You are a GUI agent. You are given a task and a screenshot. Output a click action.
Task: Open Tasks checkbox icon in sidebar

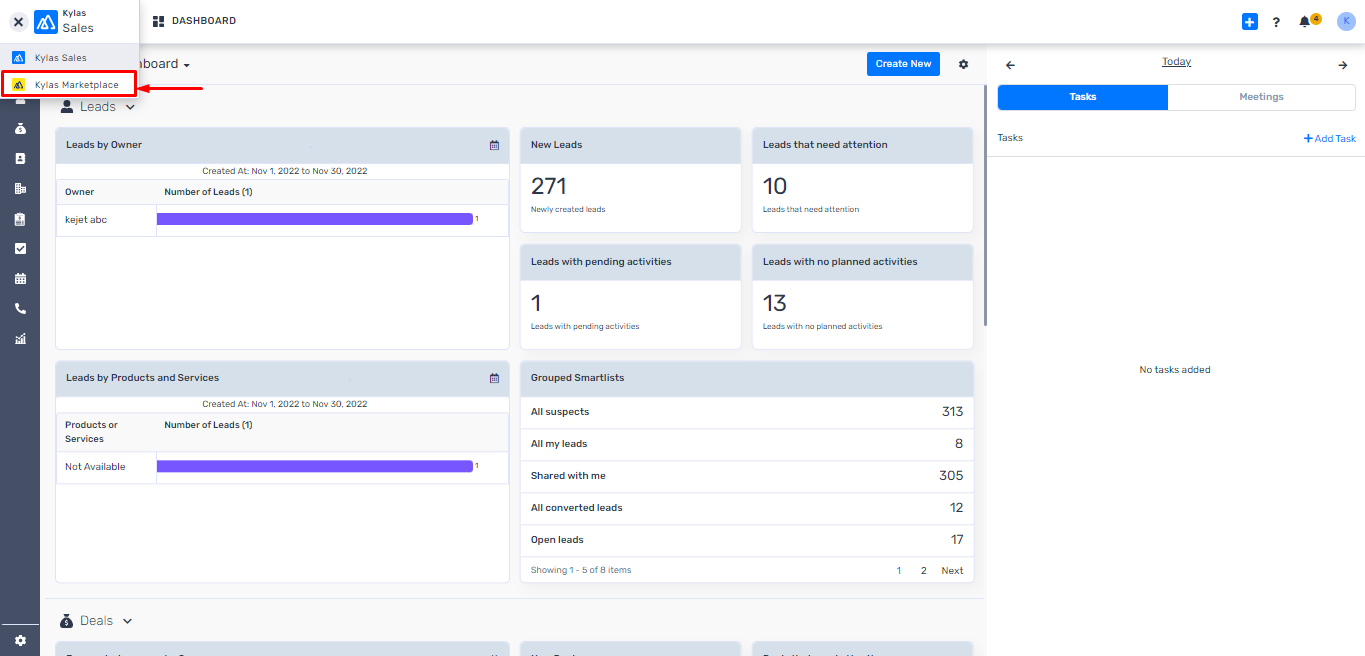point(20,249)
